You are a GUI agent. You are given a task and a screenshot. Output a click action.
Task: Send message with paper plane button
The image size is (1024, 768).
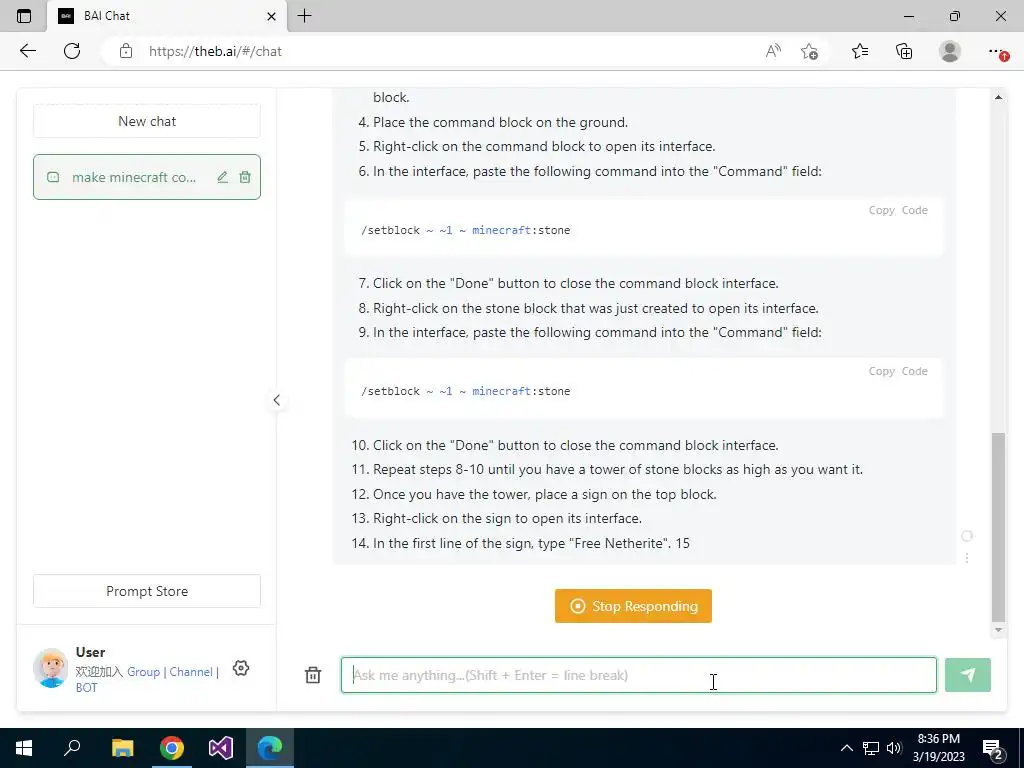pos(968,675)
